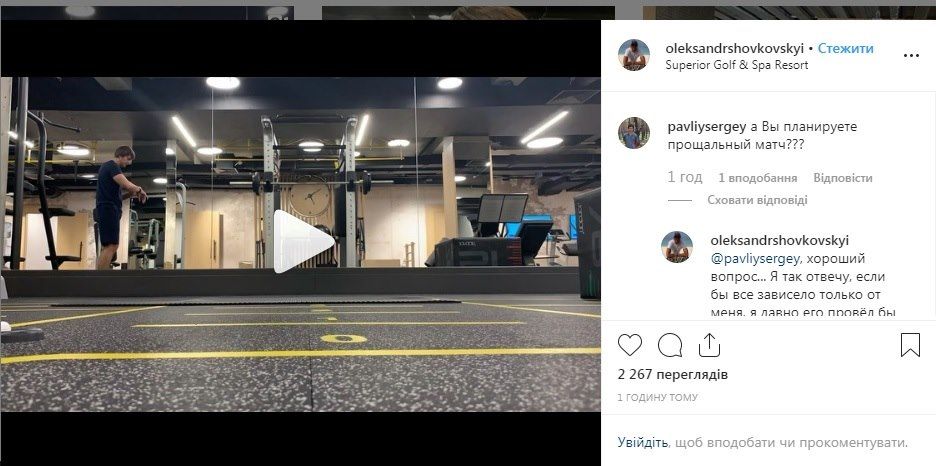Open oleksandrshovkovskyi profile avatar in header
The width and height of the screenshot is (936, 466).
click(633, 55)
